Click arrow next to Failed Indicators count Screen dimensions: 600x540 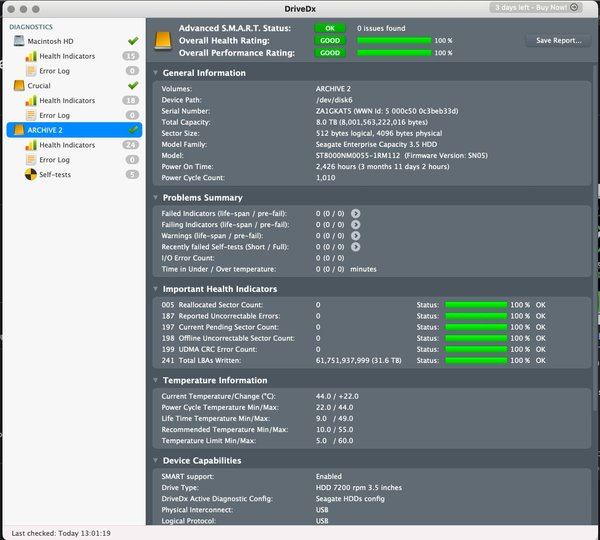pos(356,213)
